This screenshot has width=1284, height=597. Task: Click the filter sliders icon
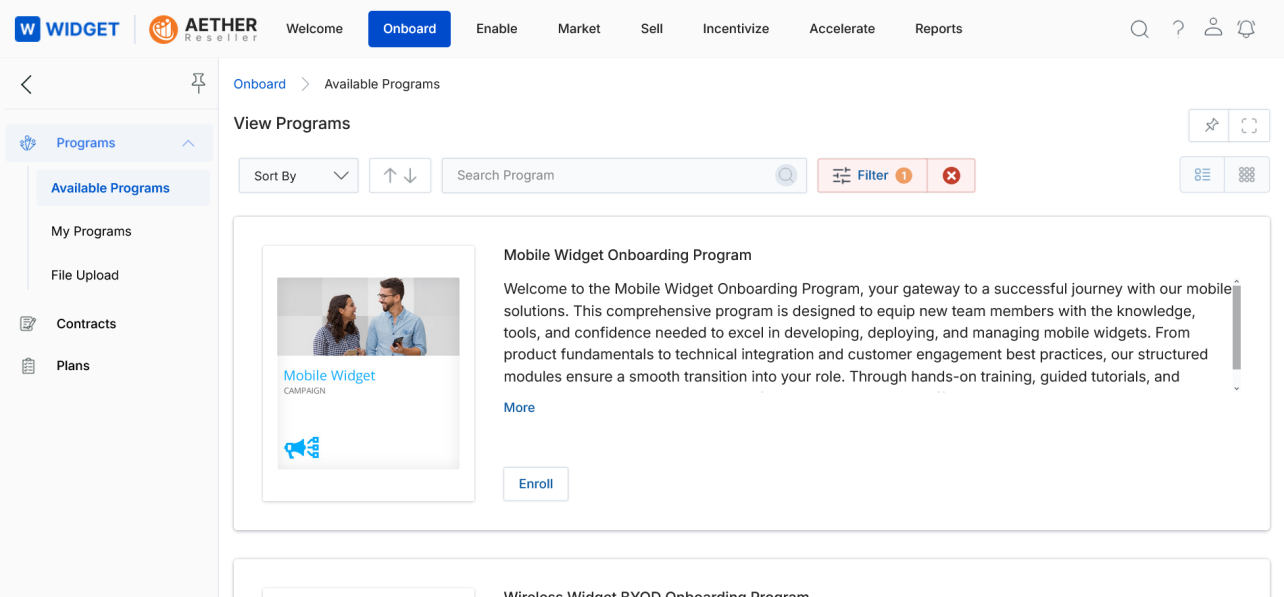coord(842,175)
